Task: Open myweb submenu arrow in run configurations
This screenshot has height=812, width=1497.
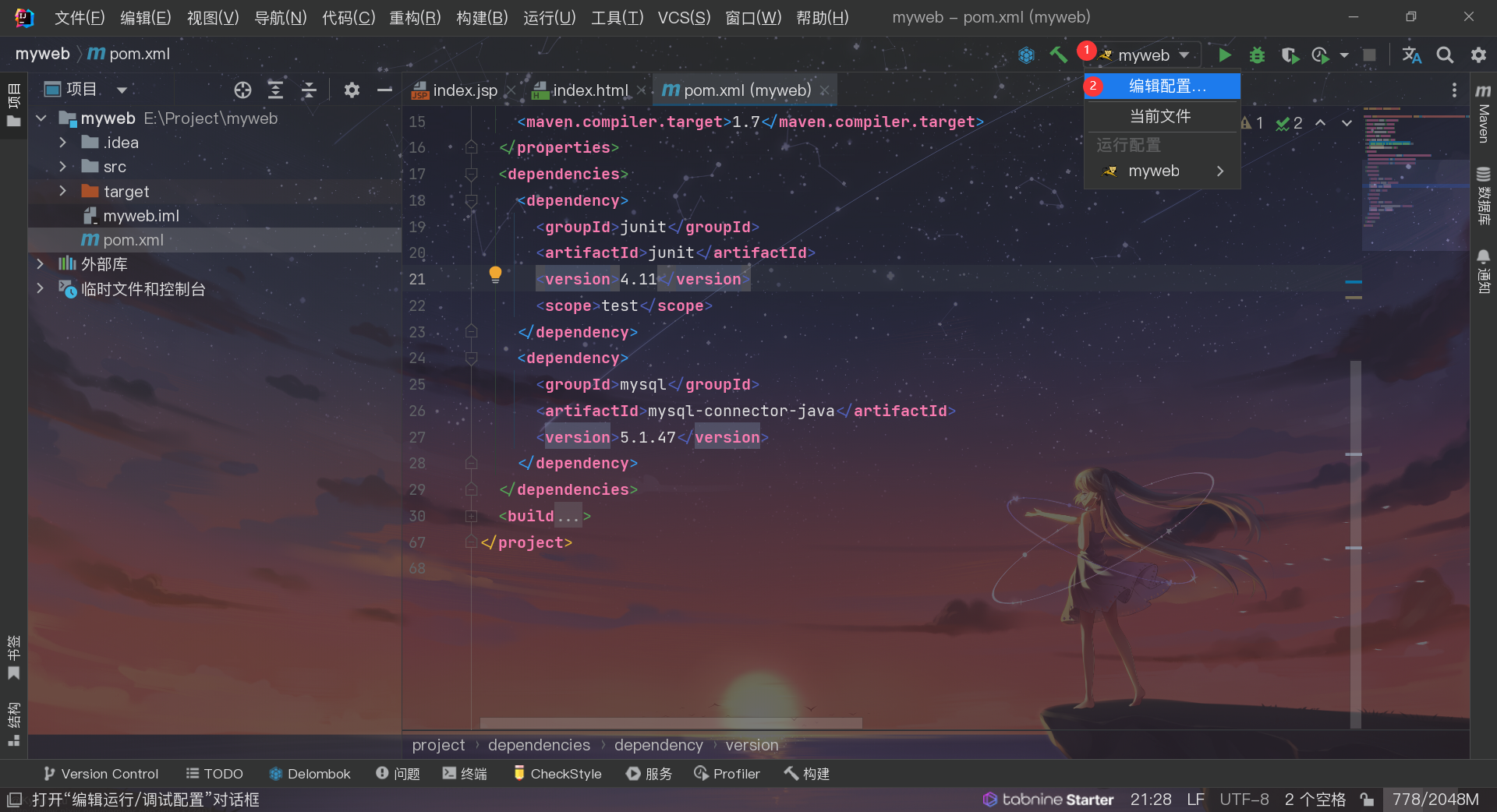Action: click(x=1220, y=171)
